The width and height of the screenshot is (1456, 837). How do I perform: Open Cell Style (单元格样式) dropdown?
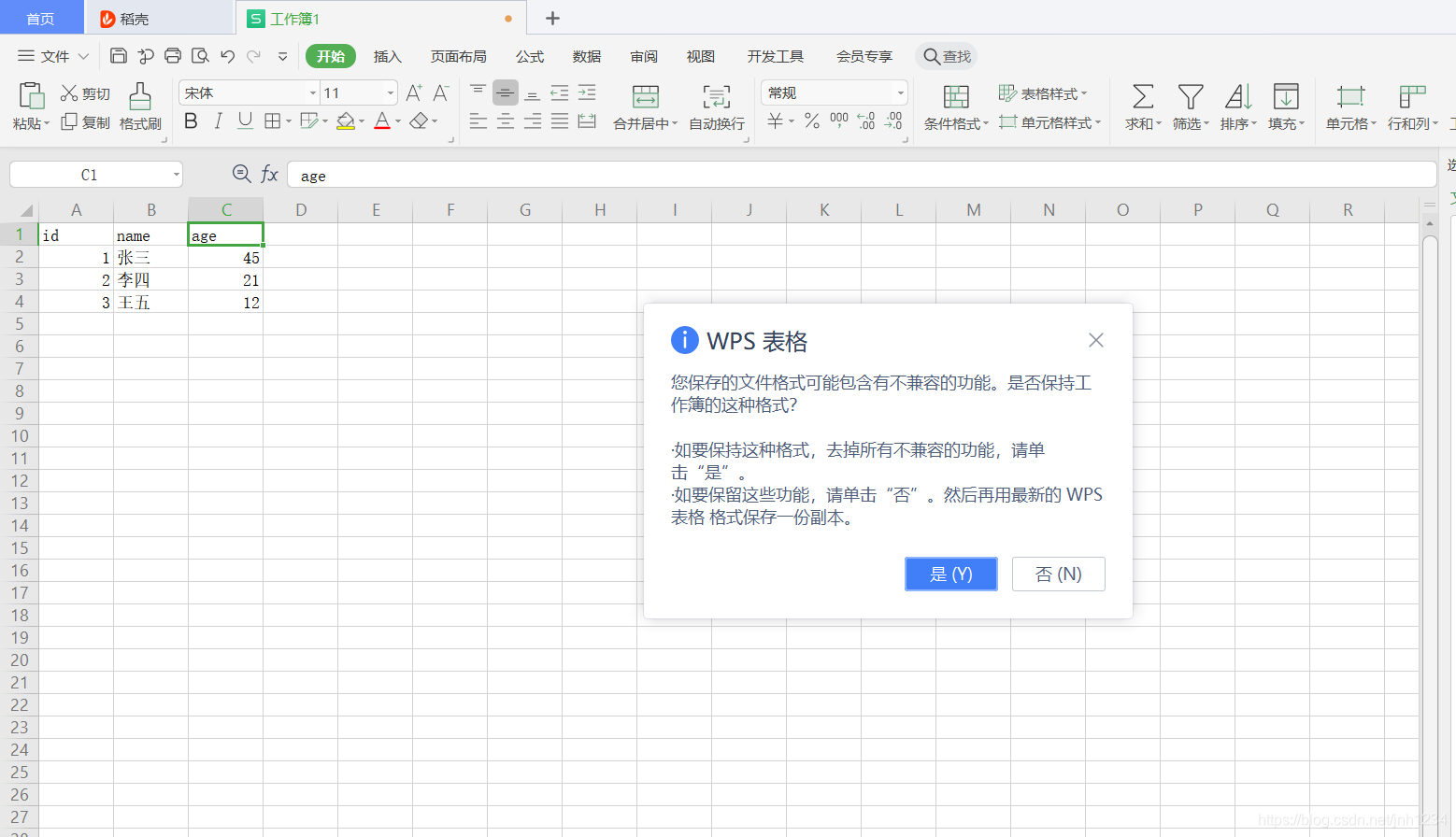click(x=1049, y=122)
